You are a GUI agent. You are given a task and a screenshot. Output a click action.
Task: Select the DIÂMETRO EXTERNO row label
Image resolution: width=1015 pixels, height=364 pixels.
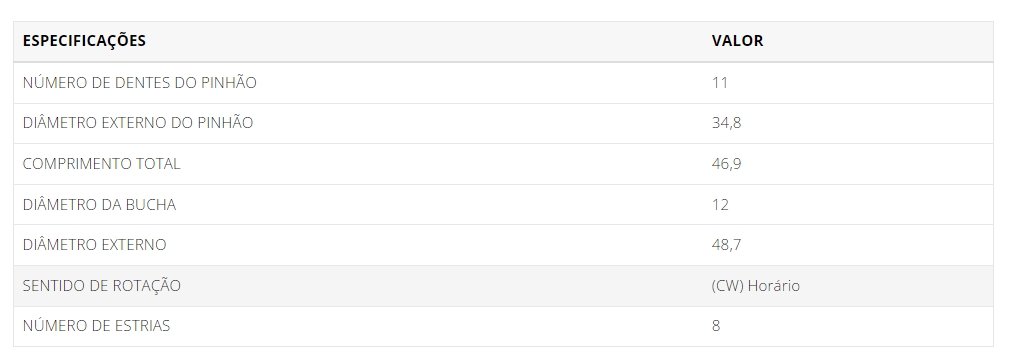coord(95,245)
